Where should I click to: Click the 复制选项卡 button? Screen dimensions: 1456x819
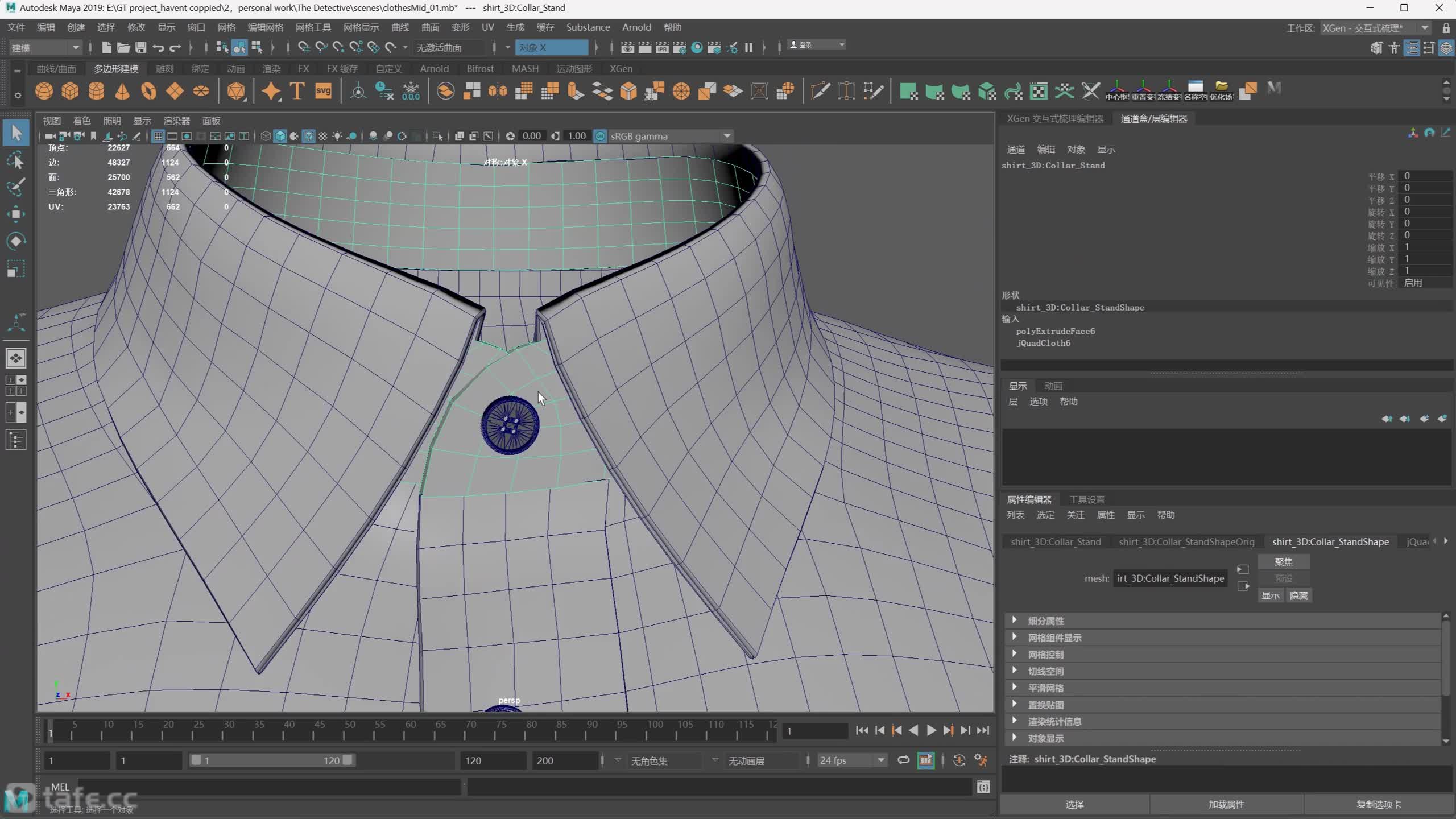pyautogui.click(x=1379, y=804)
